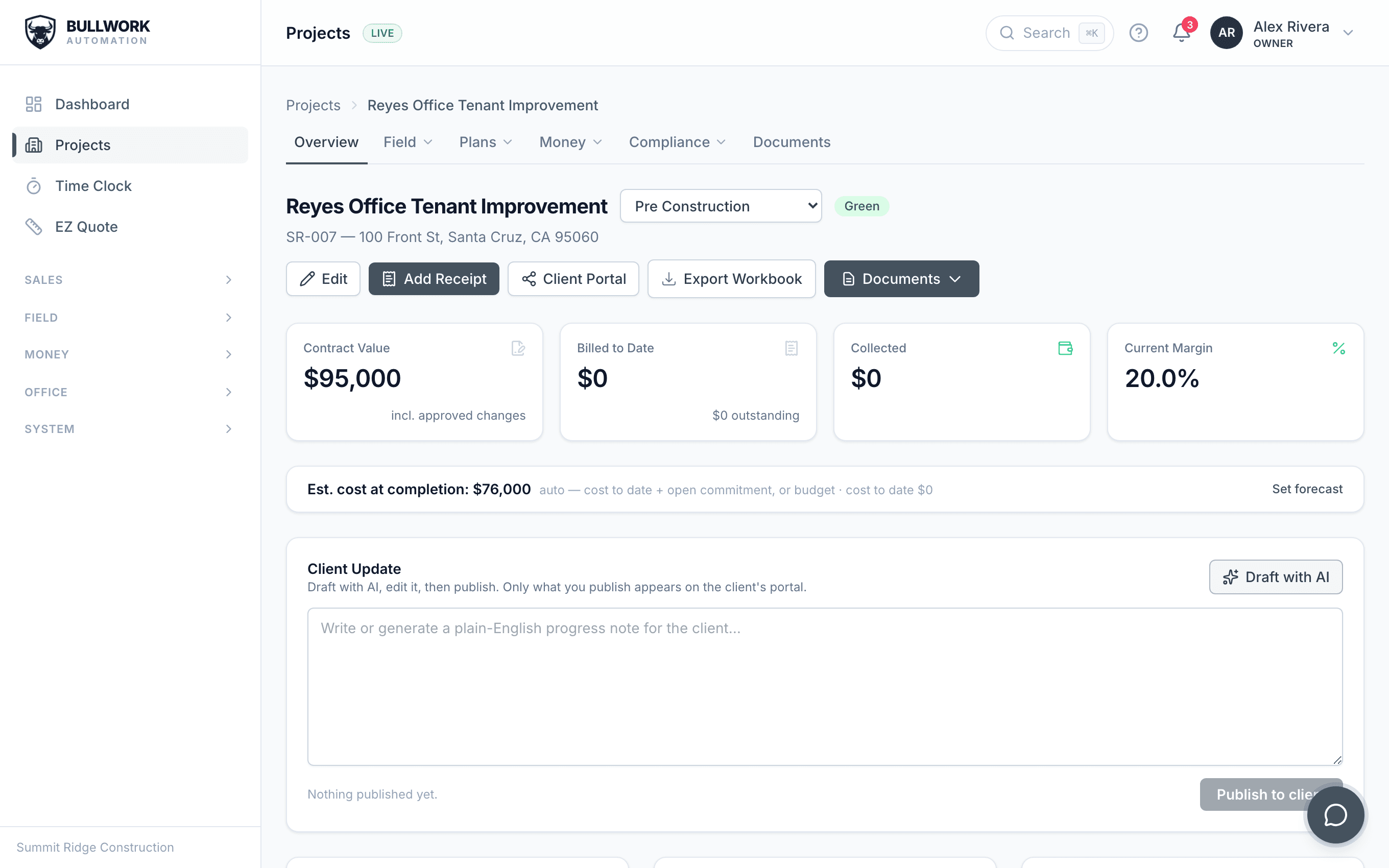Expand the FIELD sidebar section
The height and width of the screenshot is (868, 1389).
coord(130,318)
